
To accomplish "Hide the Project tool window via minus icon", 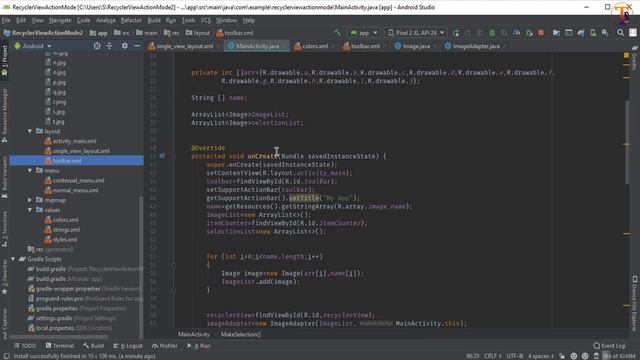I will tap(137, 46).
